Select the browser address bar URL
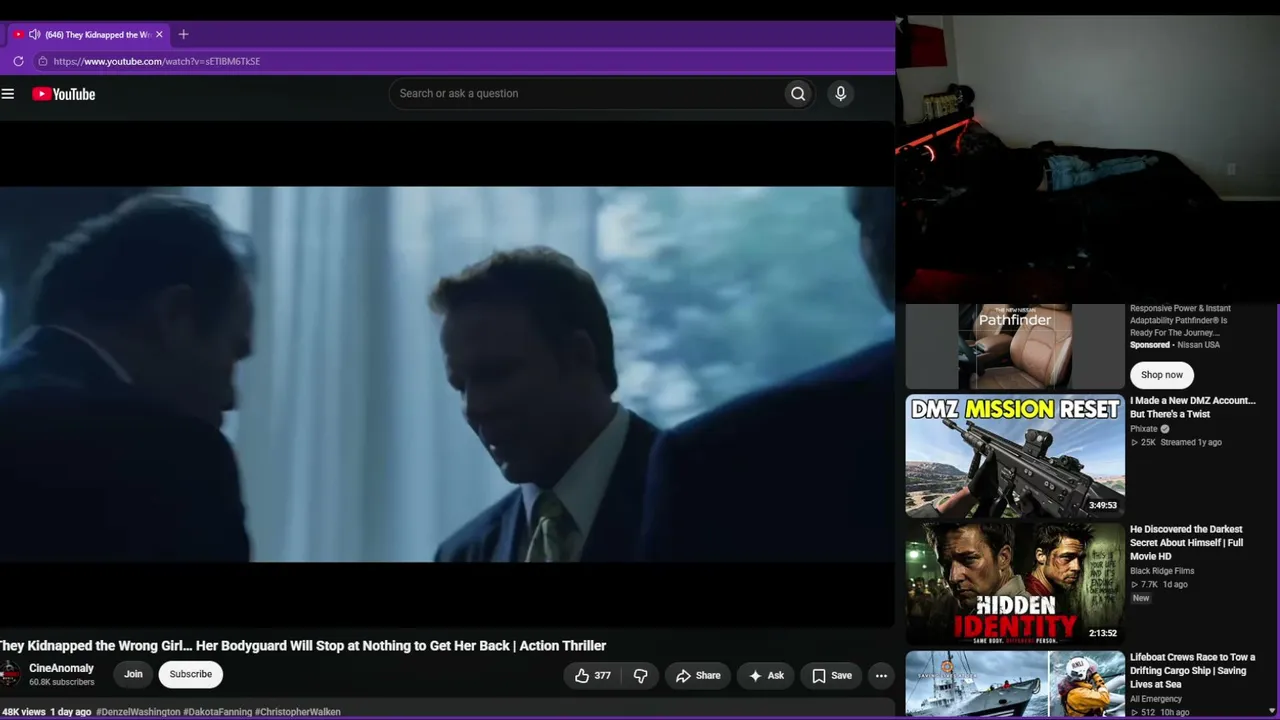Viewport: 1280px width, 720px height. (157, 61)
